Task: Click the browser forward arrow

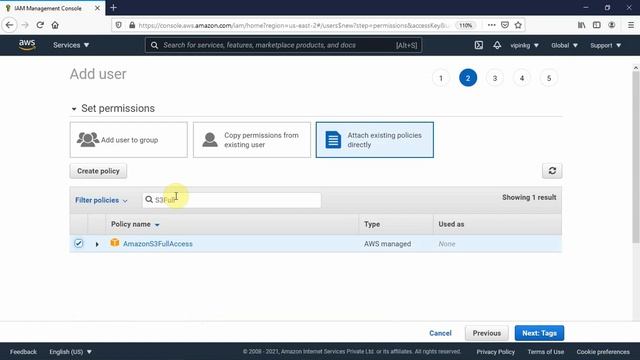Action: 25,25
